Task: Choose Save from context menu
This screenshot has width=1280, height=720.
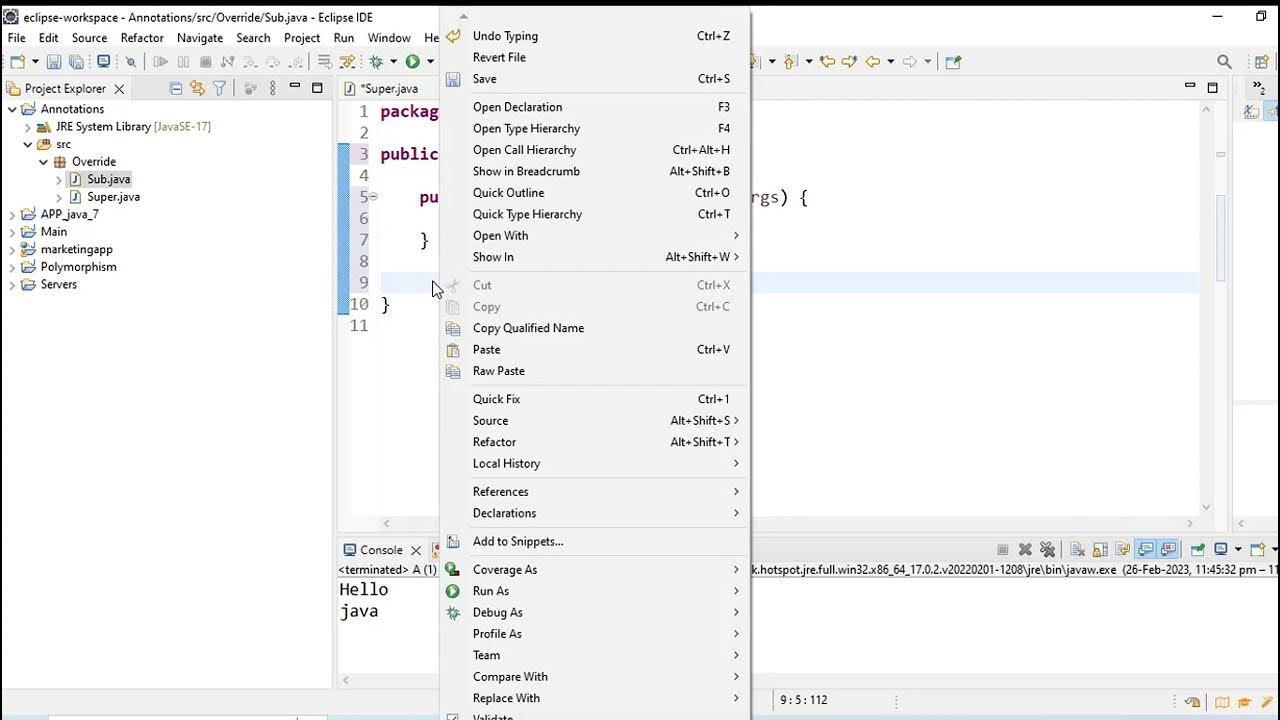Action: click(595, 79)
